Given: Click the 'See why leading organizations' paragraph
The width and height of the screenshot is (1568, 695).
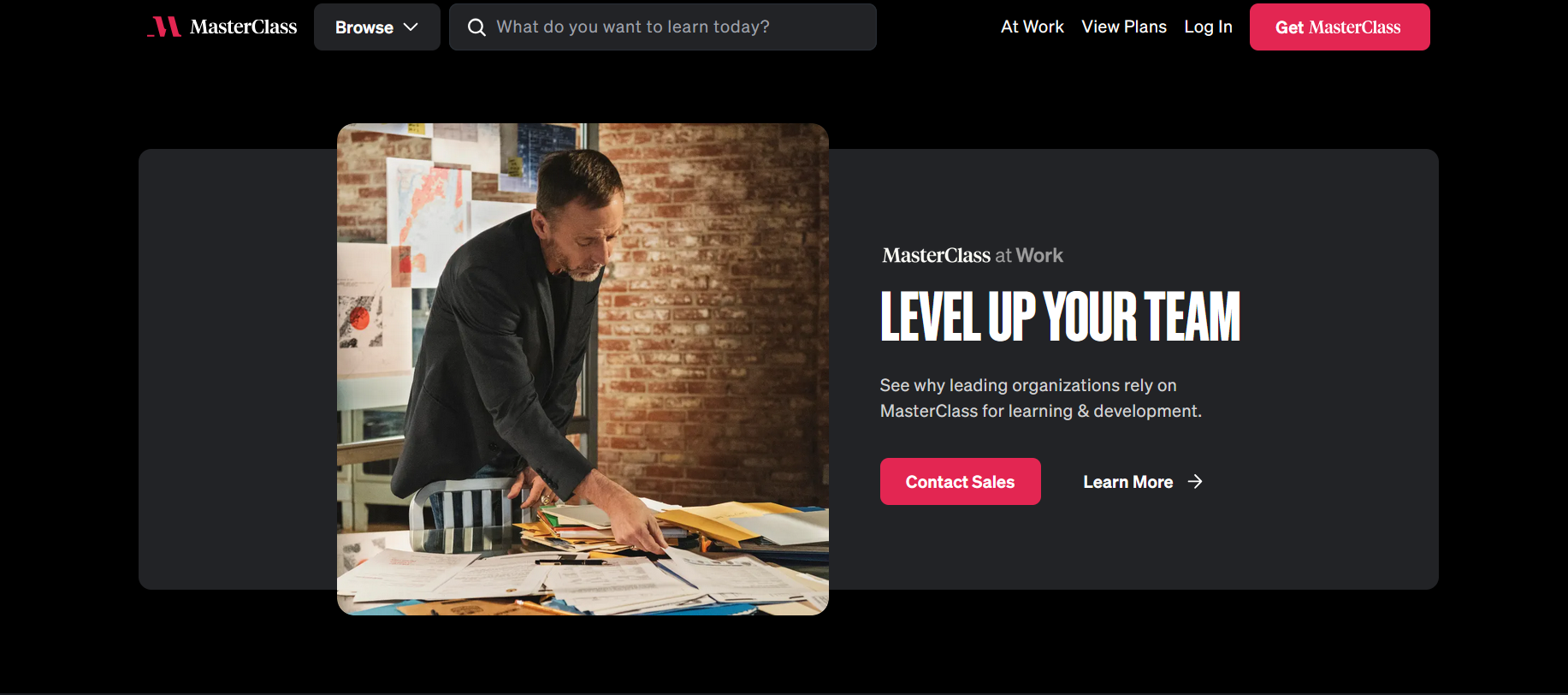Looking at the screenshot, I should tap(1040, 398).
